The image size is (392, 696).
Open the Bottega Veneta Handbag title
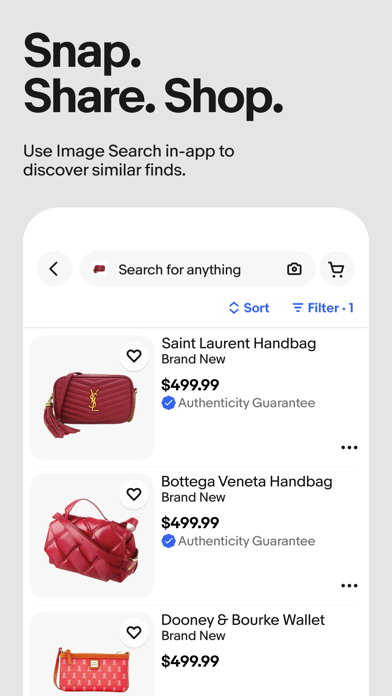pyautogui.click(x=247, y=481)
